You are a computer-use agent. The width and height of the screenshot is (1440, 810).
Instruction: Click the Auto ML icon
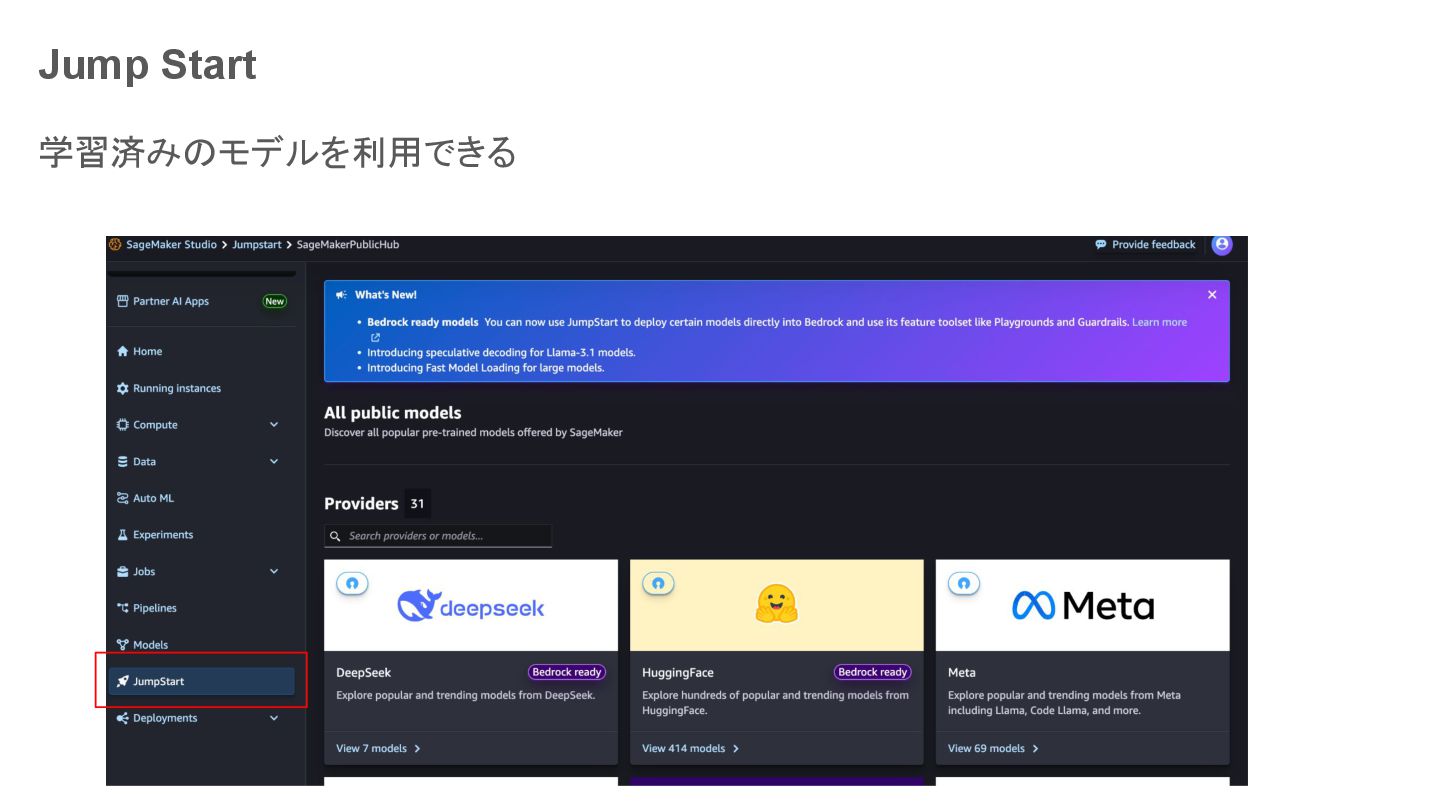click(x=123, y=498)
